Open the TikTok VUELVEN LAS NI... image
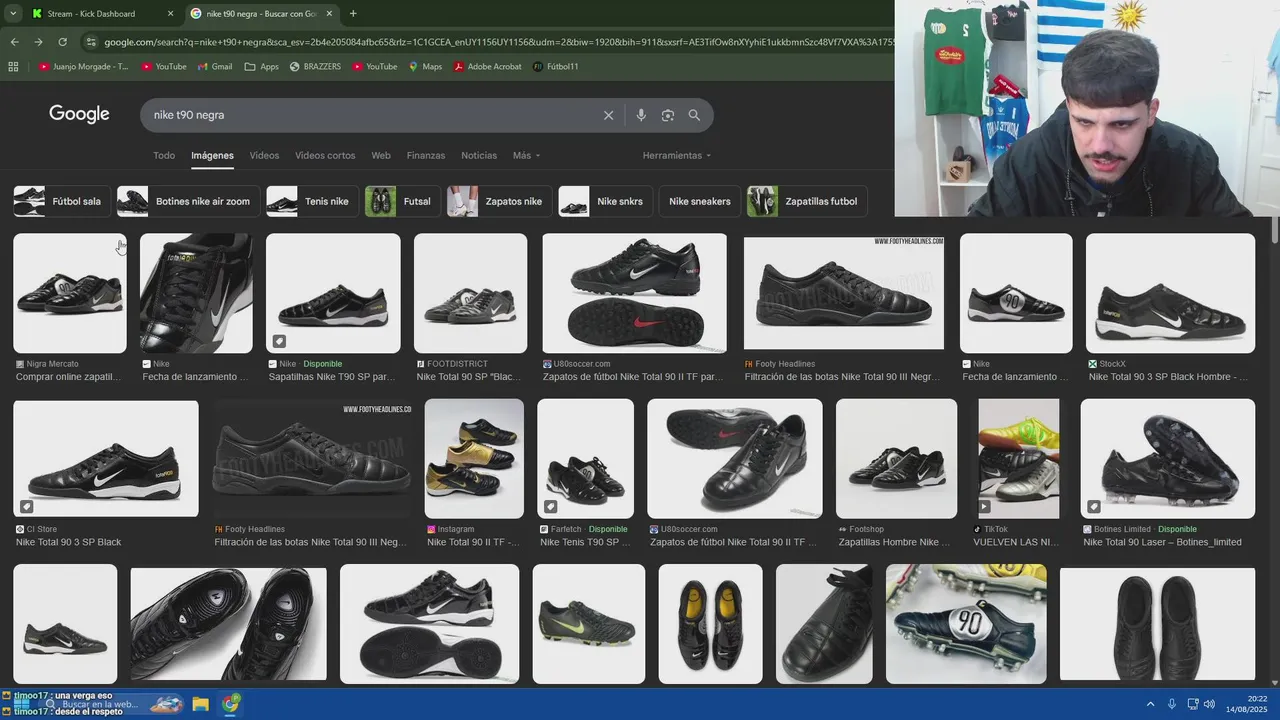This screenshot has height=720, width=1280. point(1018,458)
